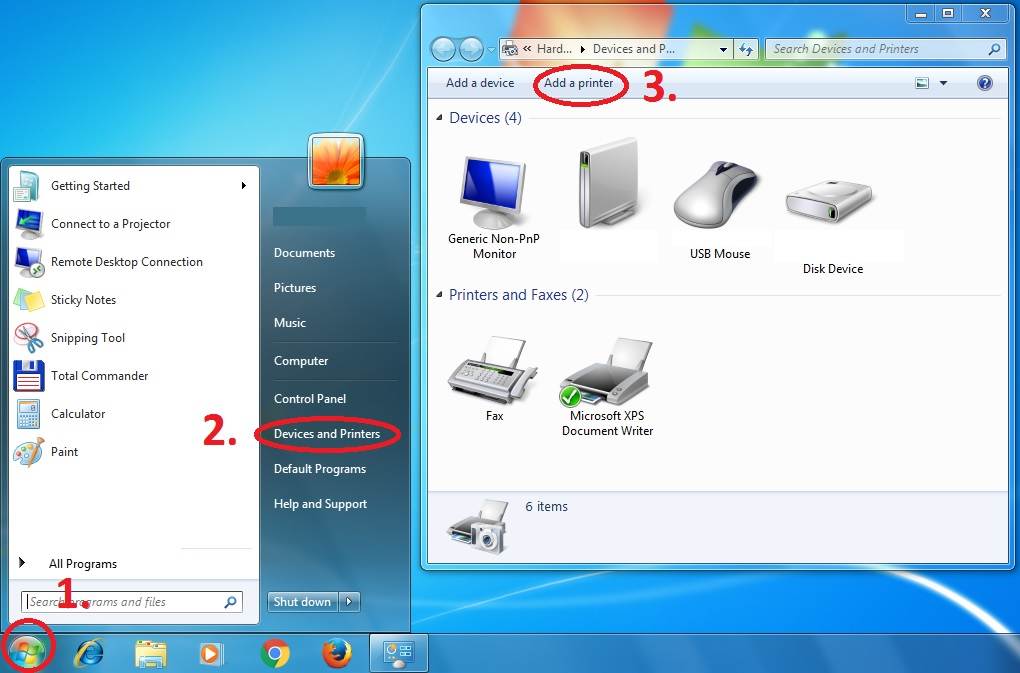Open the Shut down options arrow

349,602
